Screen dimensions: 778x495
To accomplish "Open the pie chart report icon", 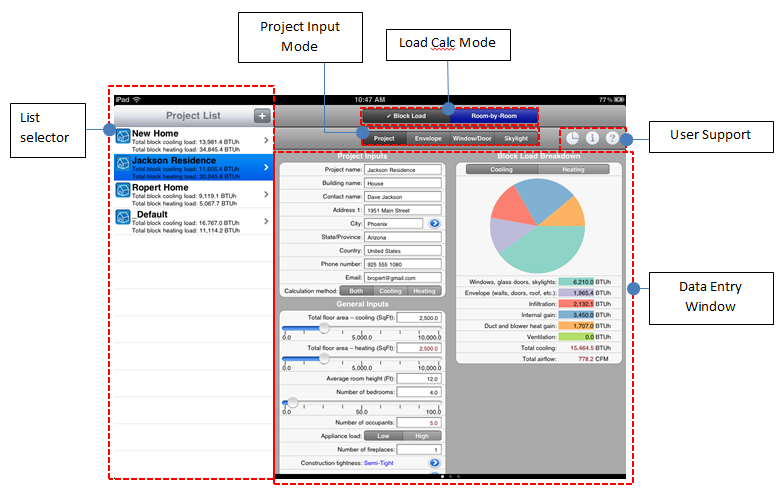I will click(573, 139).
